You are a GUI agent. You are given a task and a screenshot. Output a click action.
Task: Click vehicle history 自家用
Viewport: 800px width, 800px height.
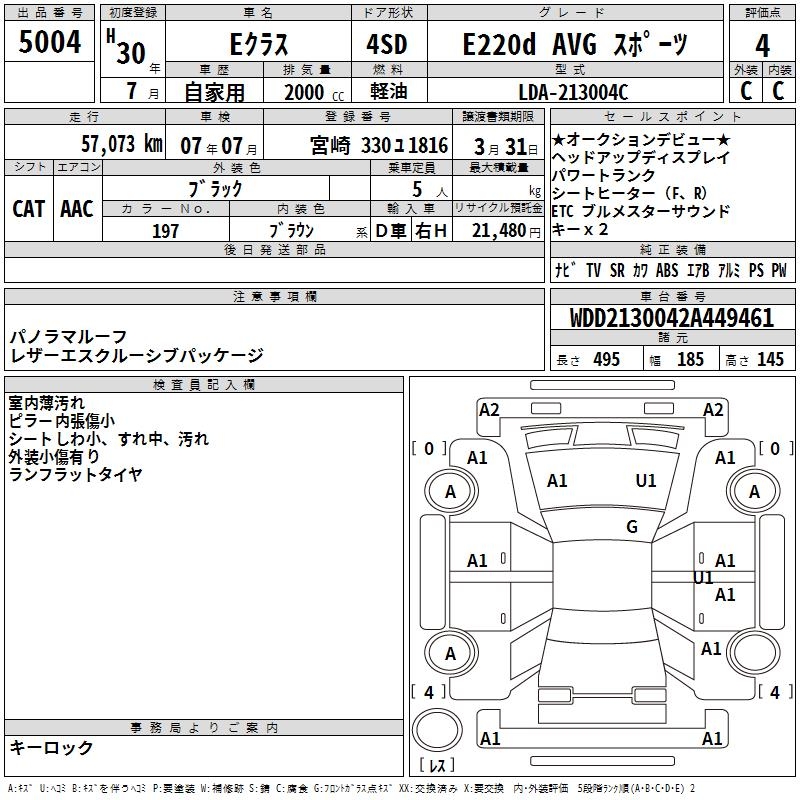tap(214, 92)
